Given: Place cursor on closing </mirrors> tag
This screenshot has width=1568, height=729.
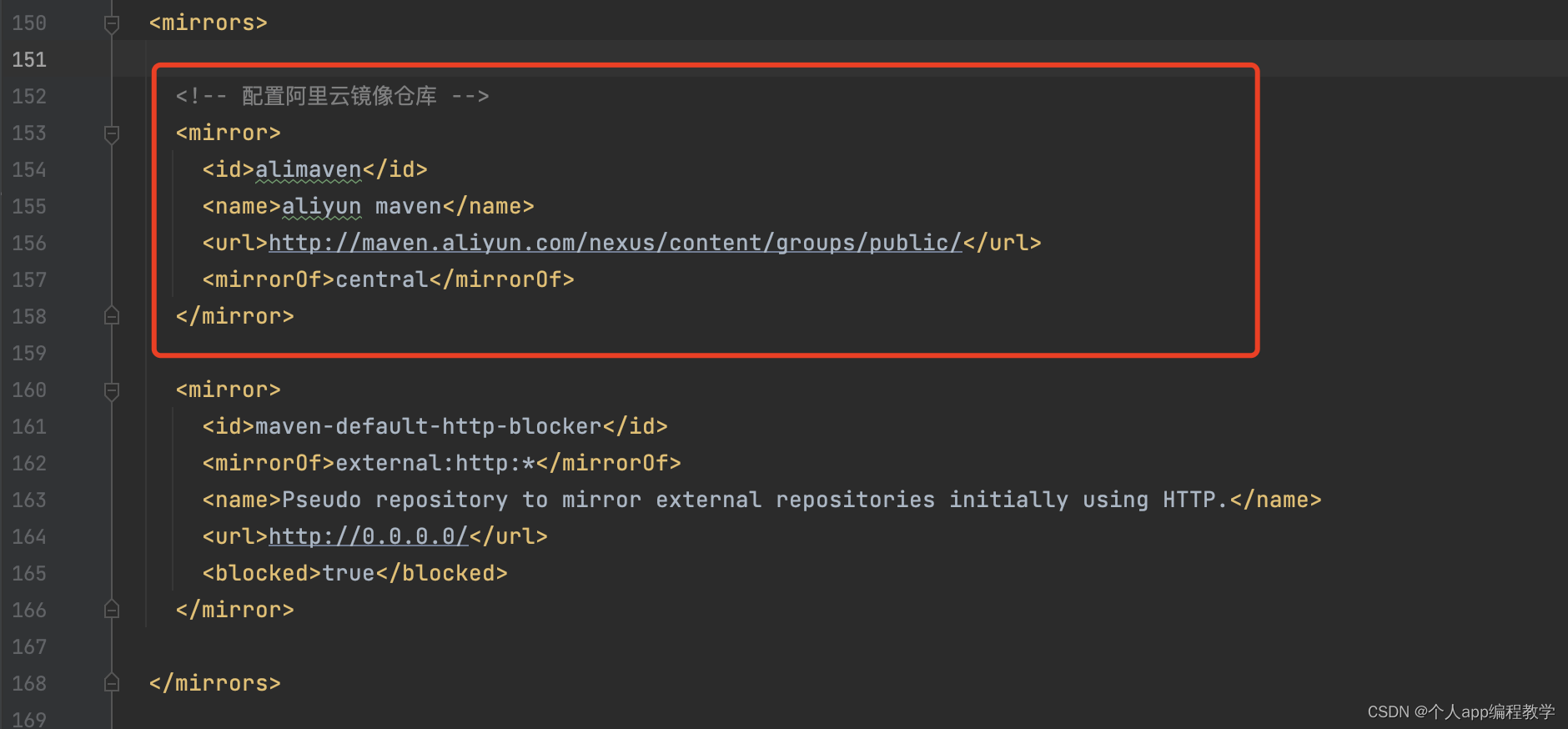Looking at the screenshot, I should pyautogui.click(x=215, y=683).
